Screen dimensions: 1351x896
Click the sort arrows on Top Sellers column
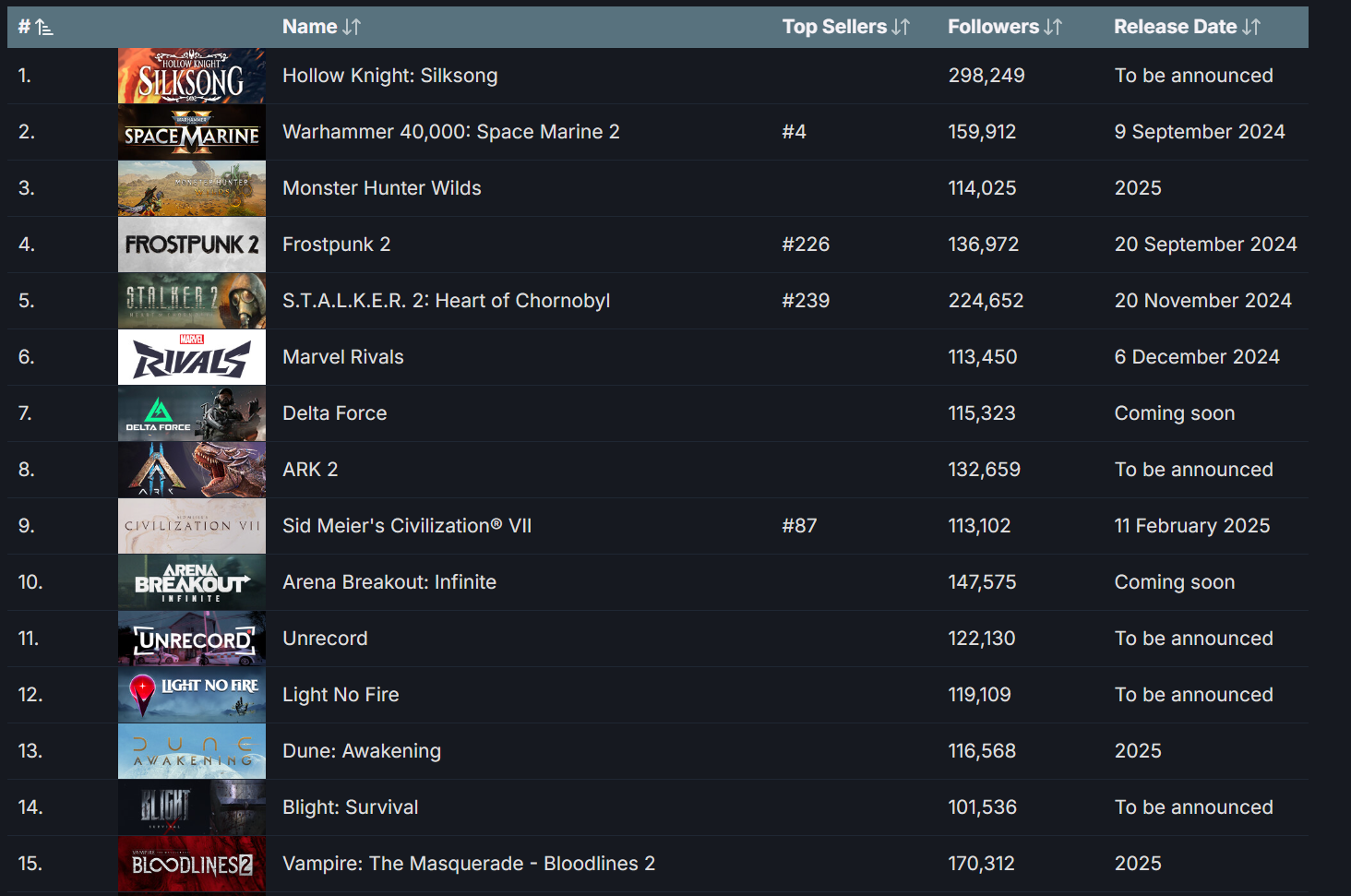click(x=900, y=27)
